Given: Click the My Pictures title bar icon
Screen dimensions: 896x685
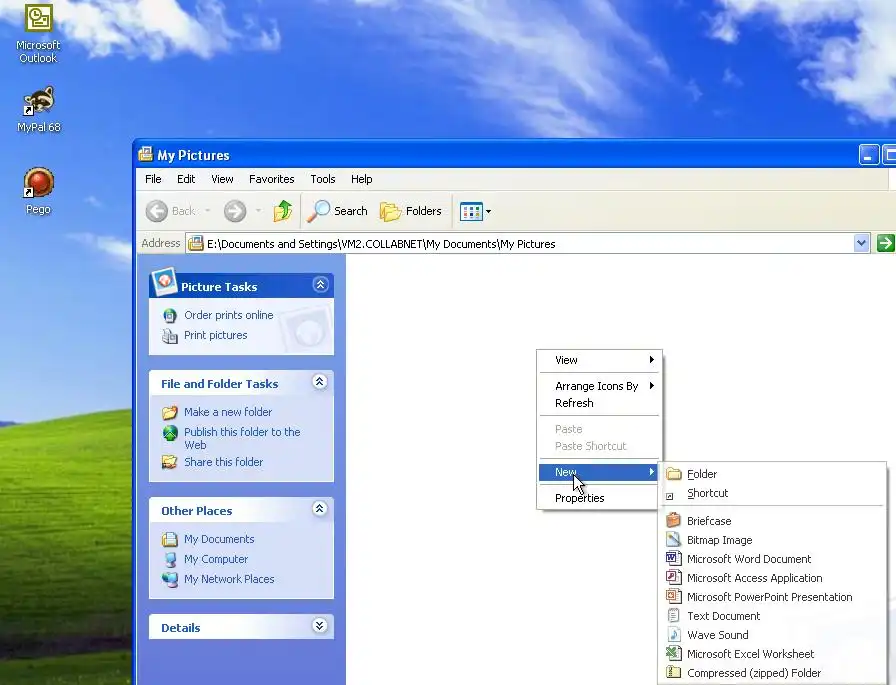Looking at the screenshot, I should [146, 154].
